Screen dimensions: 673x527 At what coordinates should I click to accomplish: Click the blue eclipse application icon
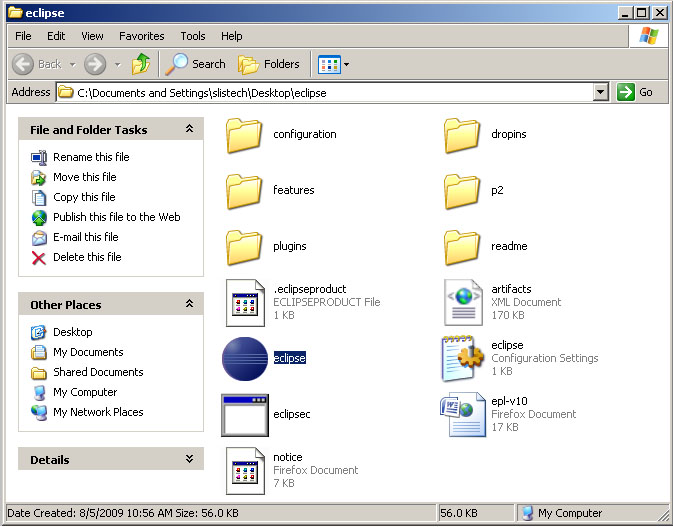pyautogui.click(x=245, y=359)
